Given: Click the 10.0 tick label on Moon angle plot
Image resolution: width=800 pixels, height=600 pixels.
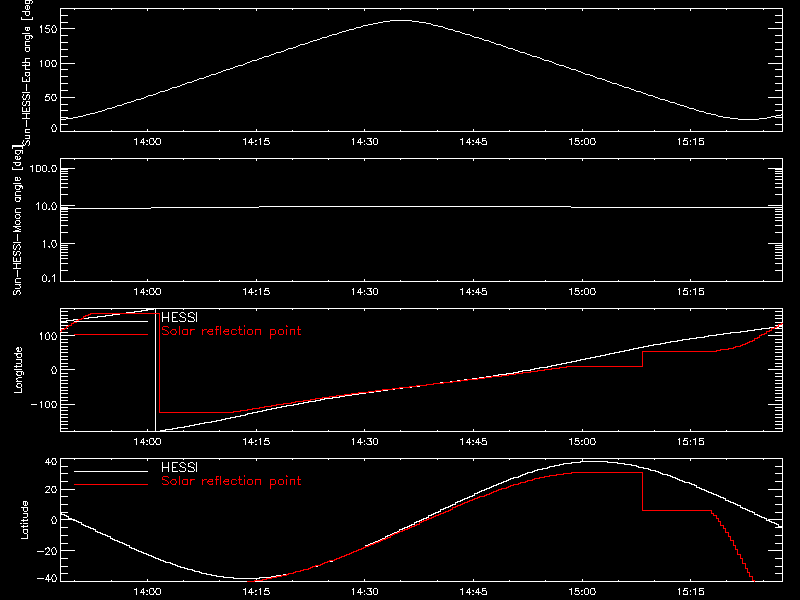Looking at the screenshot, I should 46,207.
